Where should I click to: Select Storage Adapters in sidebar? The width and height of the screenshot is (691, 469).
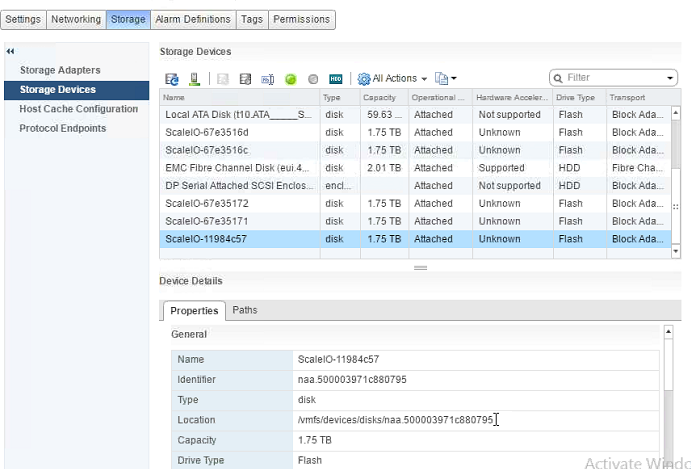(x=59, y=70)
